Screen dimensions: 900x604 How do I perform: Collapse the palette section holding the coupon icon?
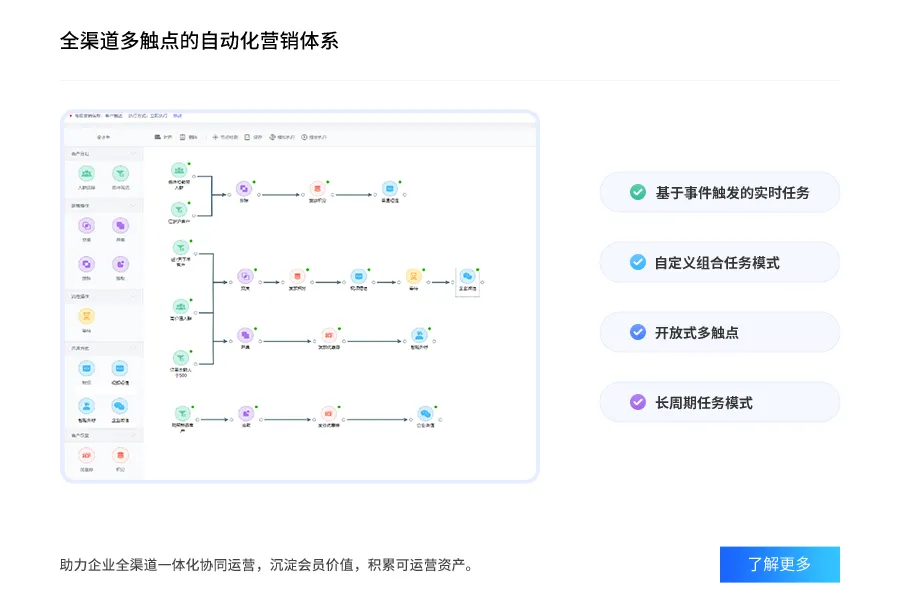[133, 436]
